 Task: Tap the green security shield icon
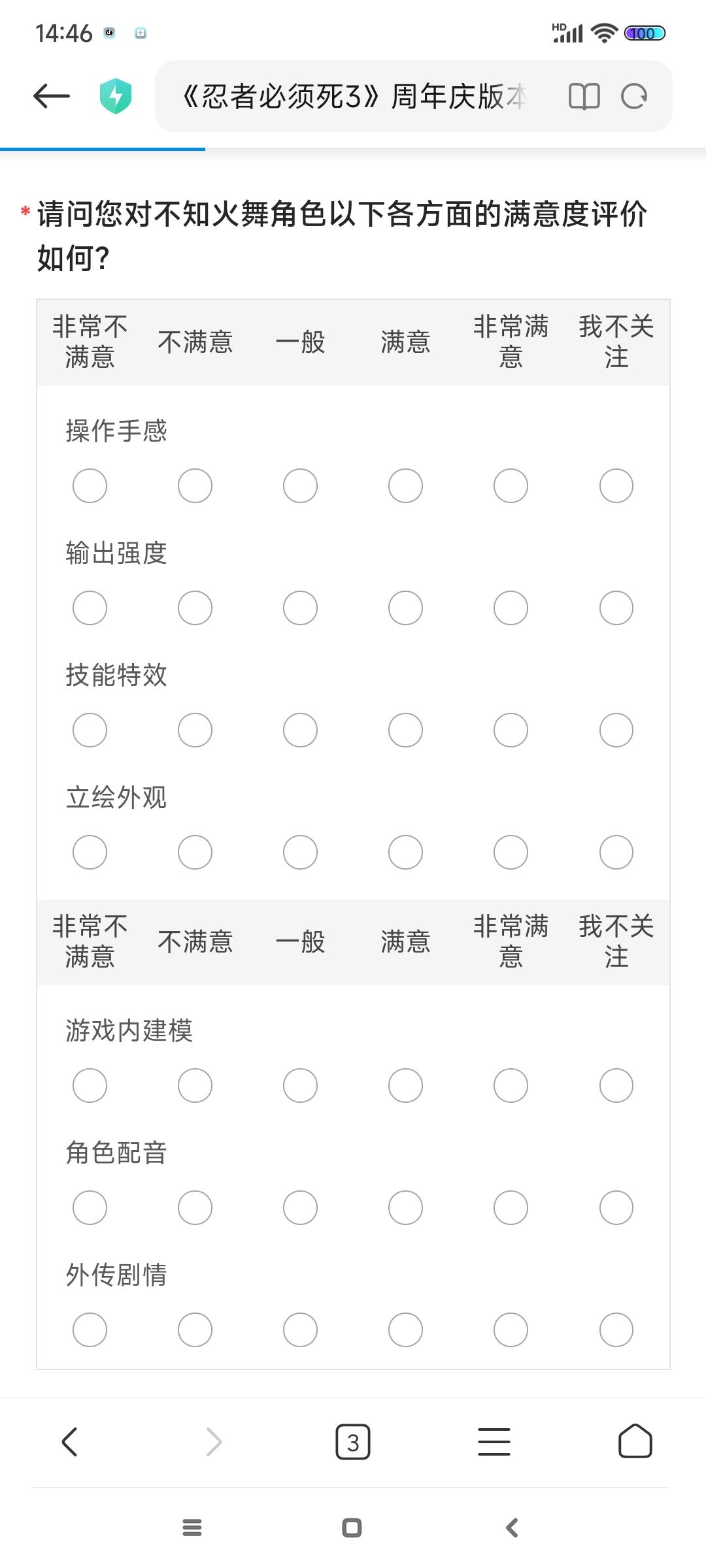[x=116, y=97]
